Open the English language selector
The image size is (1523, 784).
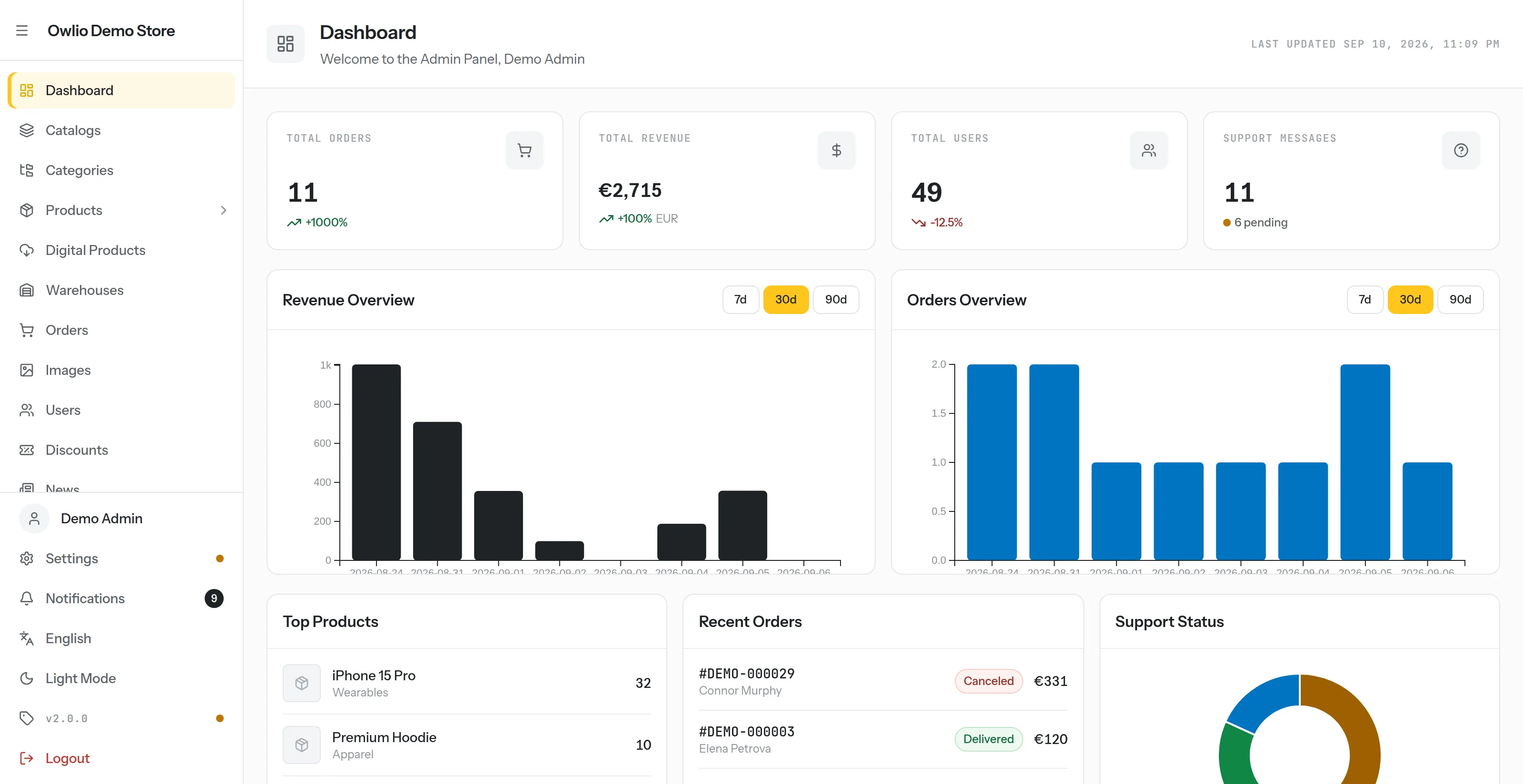121,638
